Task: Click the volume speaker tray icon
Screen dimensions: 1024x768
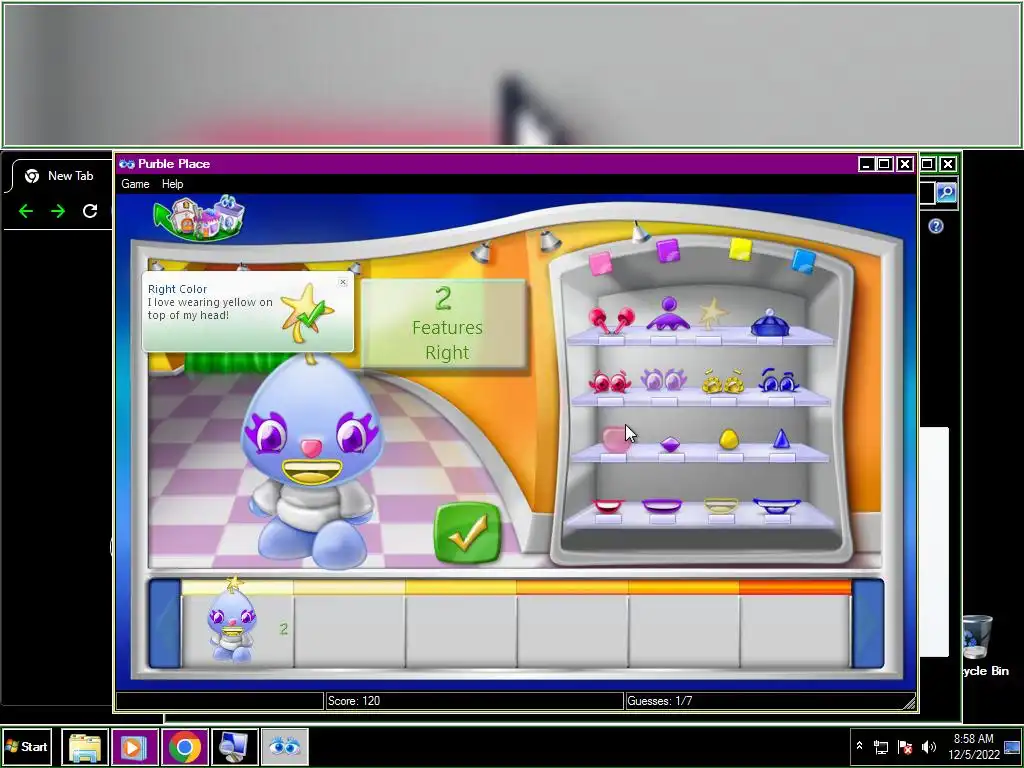Action: (x=928, y=746)
